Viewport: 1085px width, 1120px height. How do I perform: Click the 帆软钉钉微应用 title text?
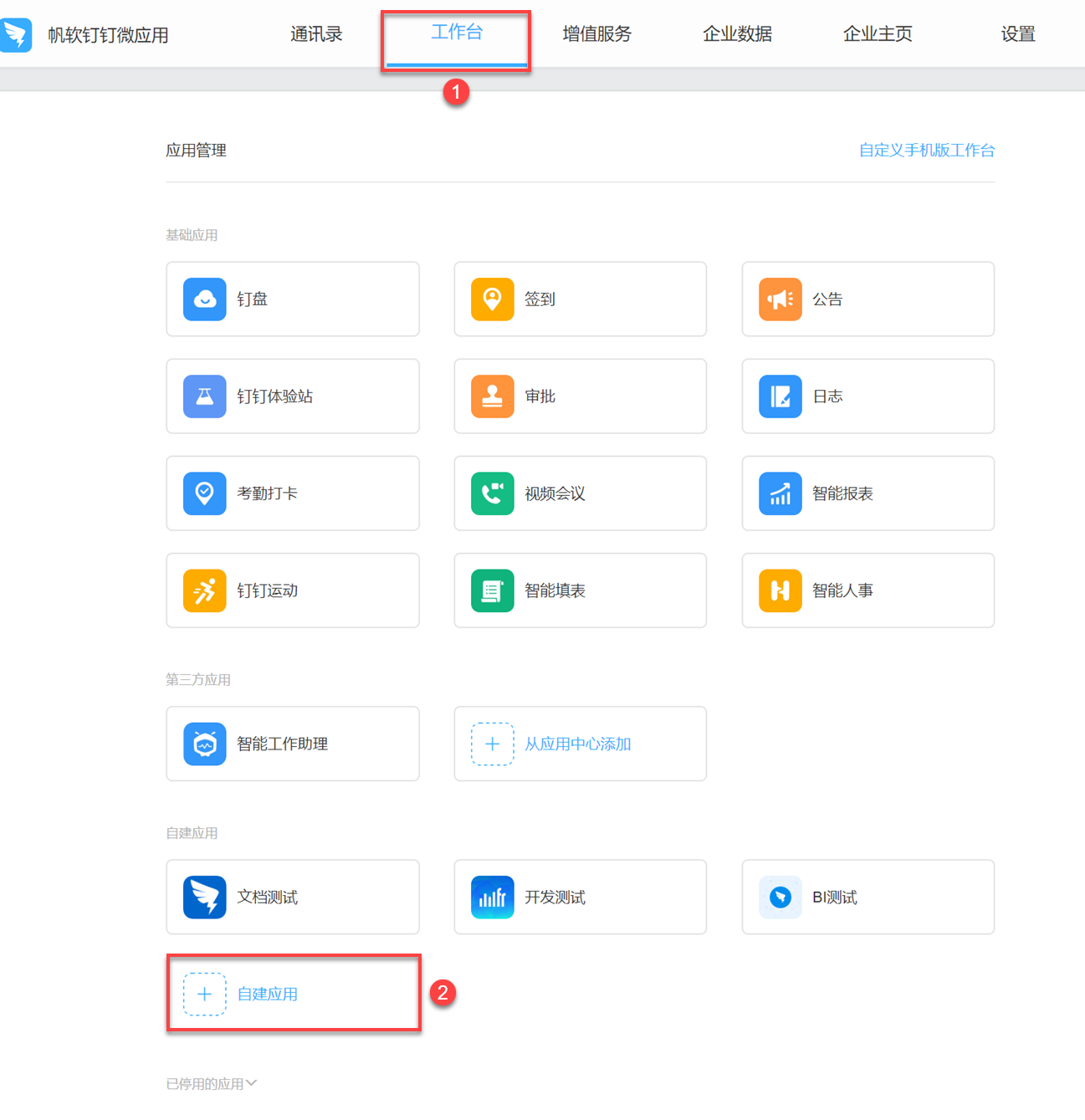[x=109, y=35]
